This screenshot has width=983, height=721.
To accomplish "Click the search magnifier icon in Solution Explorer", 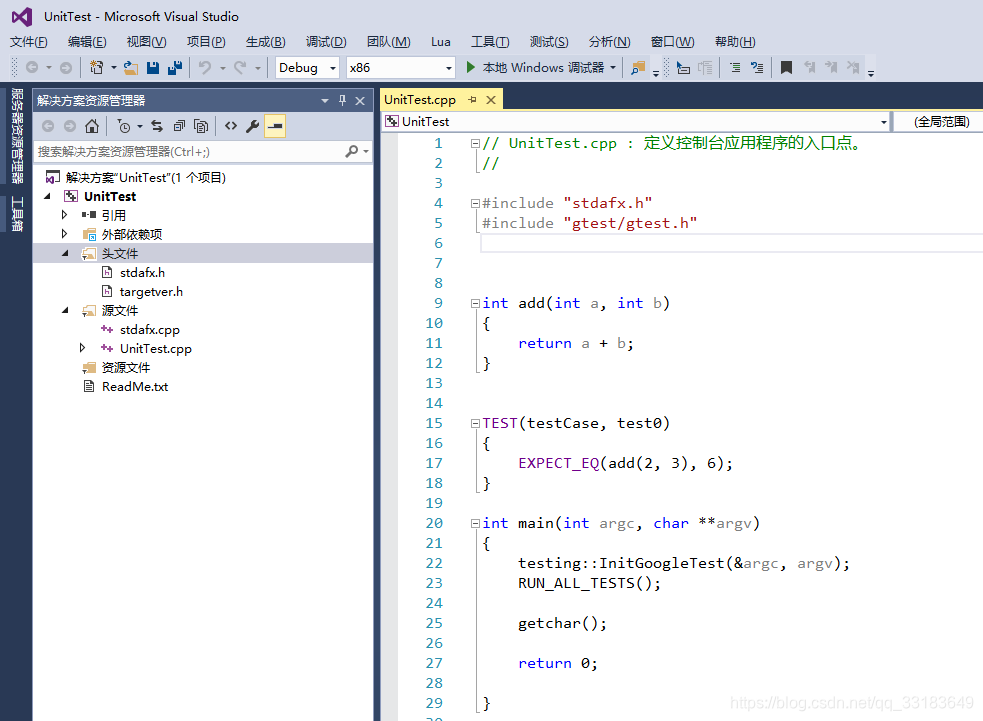I will (x=352, y=151).
